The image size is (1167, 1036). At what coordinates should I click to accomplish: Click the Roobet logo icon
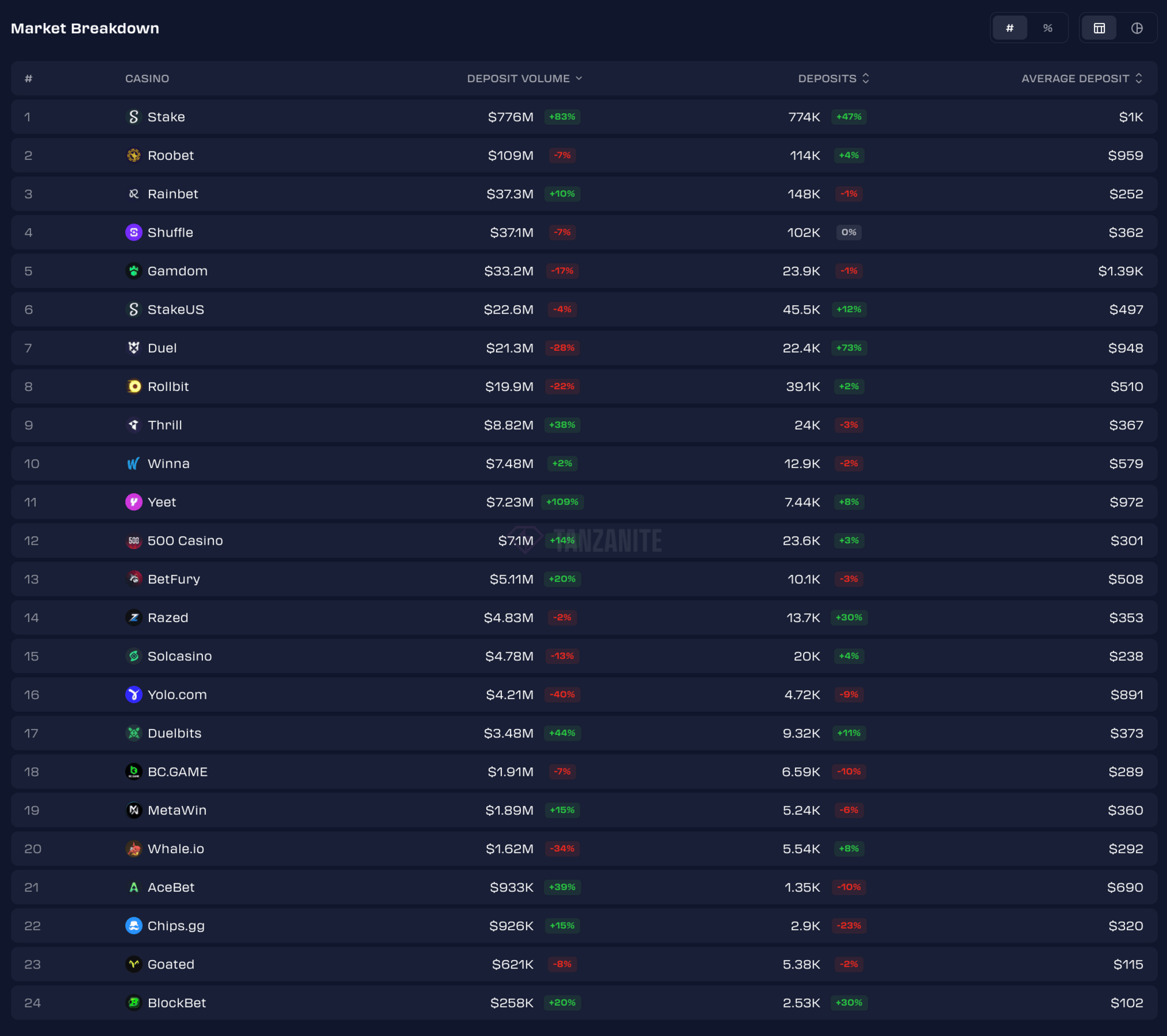[x=134, y=155]
